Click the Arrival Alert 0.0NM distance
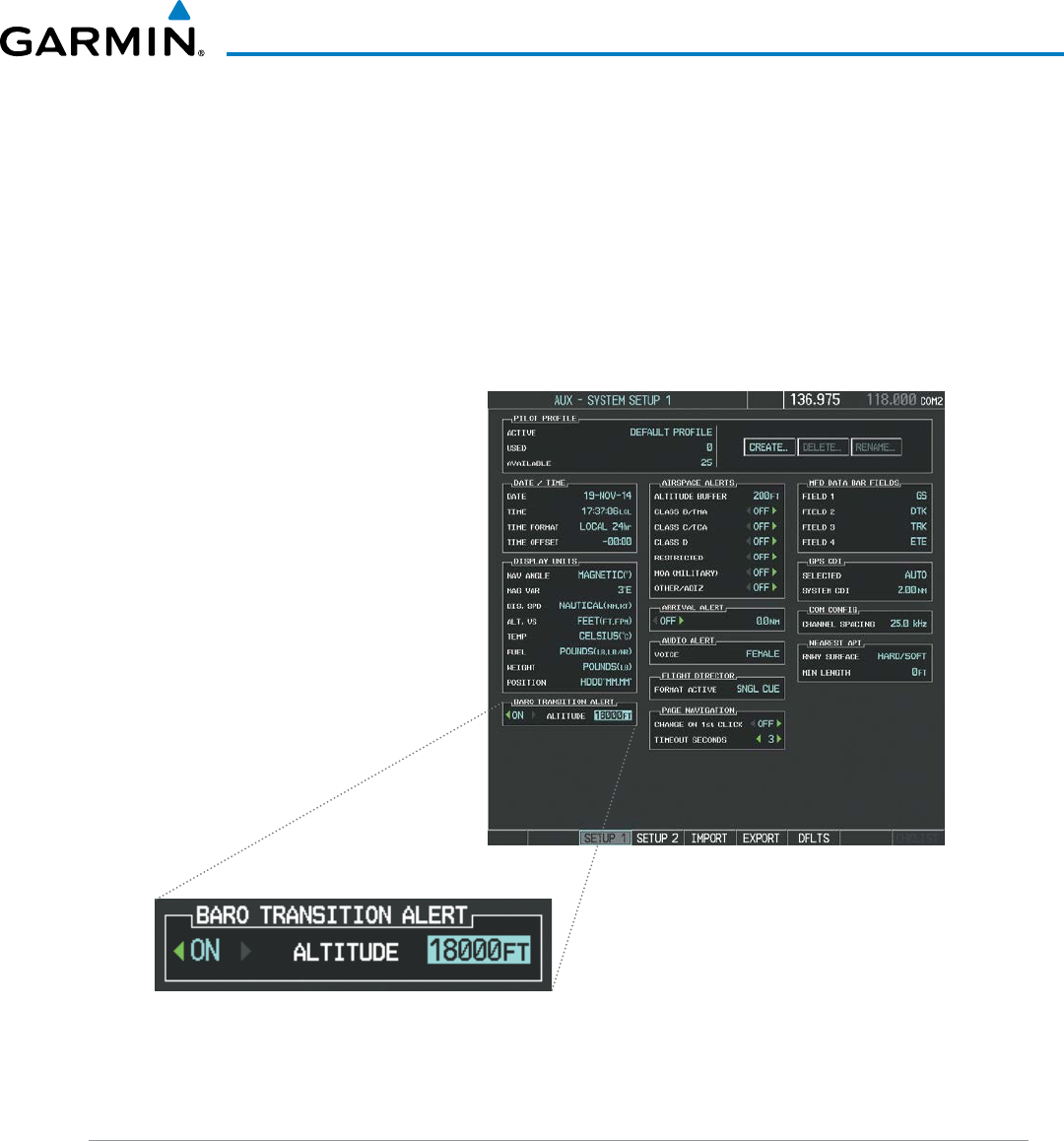 [767, 622]
